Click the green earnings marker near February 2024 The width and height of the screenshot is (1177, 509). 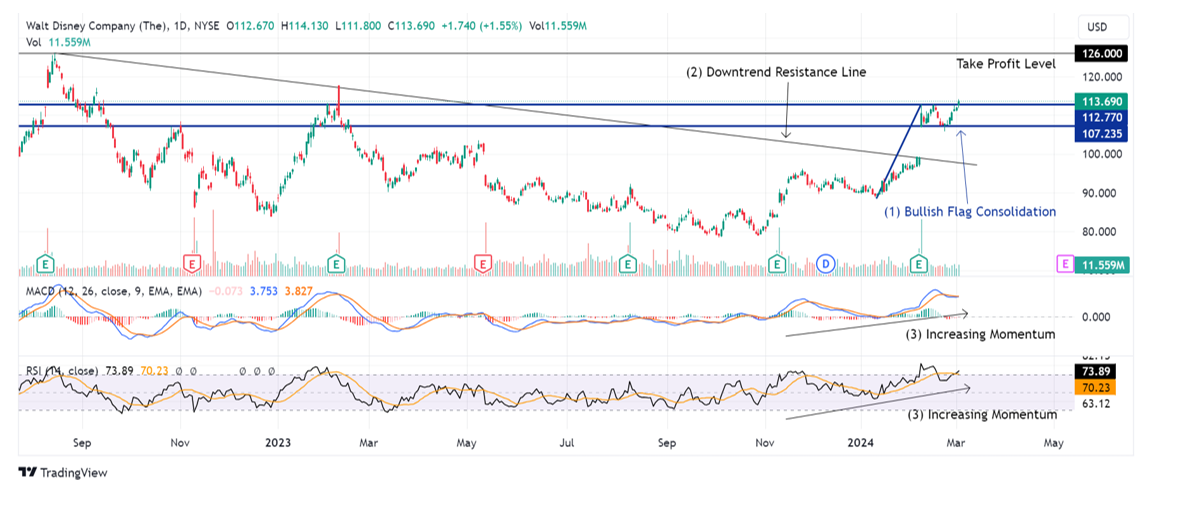(x=918, y=264)
